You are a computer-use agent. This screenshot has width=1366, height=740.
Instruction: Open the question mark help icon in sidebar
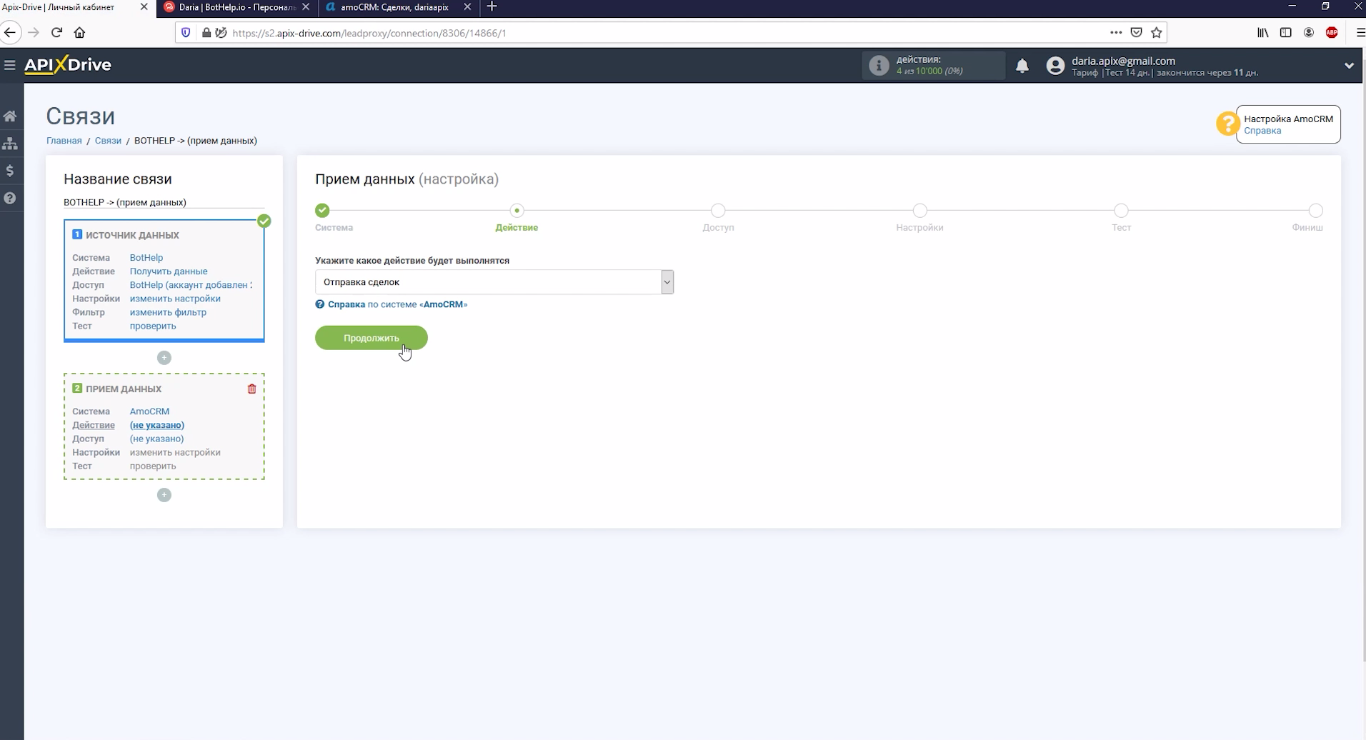(x=10, y=198)
